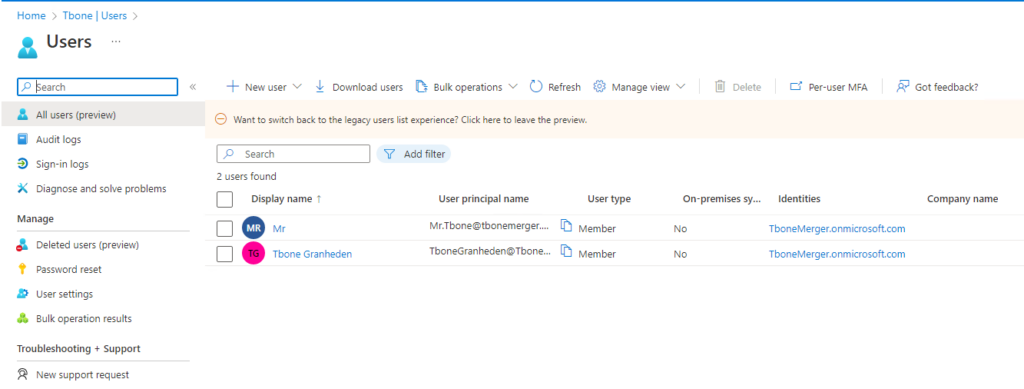1024x389 pixels.
Task: Focus the sidebar Search box
Action: [97, 87]
